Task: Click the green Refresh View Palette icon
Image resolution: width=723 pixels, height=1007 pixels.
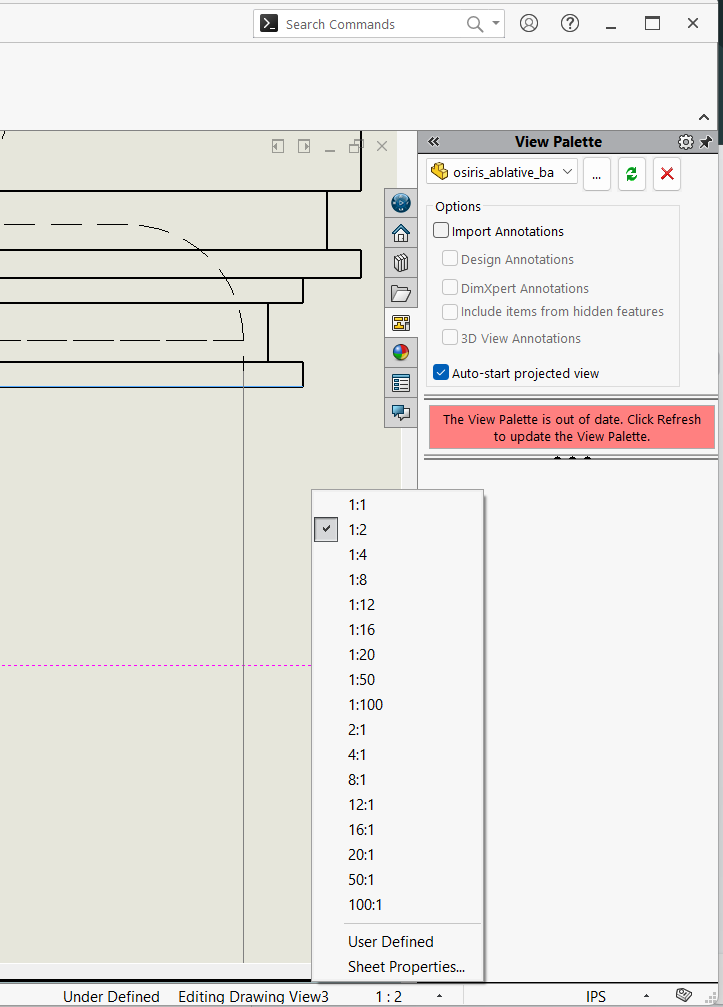Action: (631, 173)
